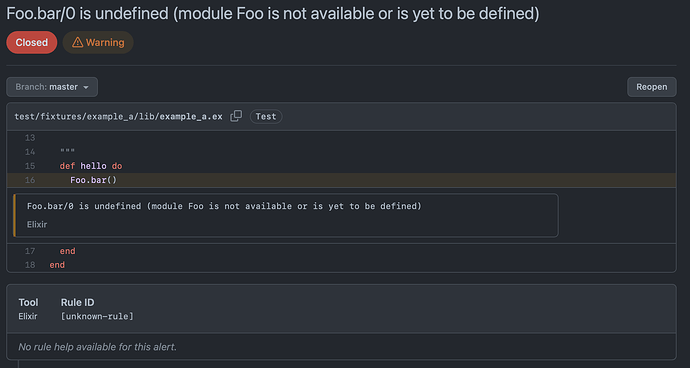Click the highlighted Foo.bar() code line
Image resolution: width=690 pixels, height=368 pixels.
[341, 180]
